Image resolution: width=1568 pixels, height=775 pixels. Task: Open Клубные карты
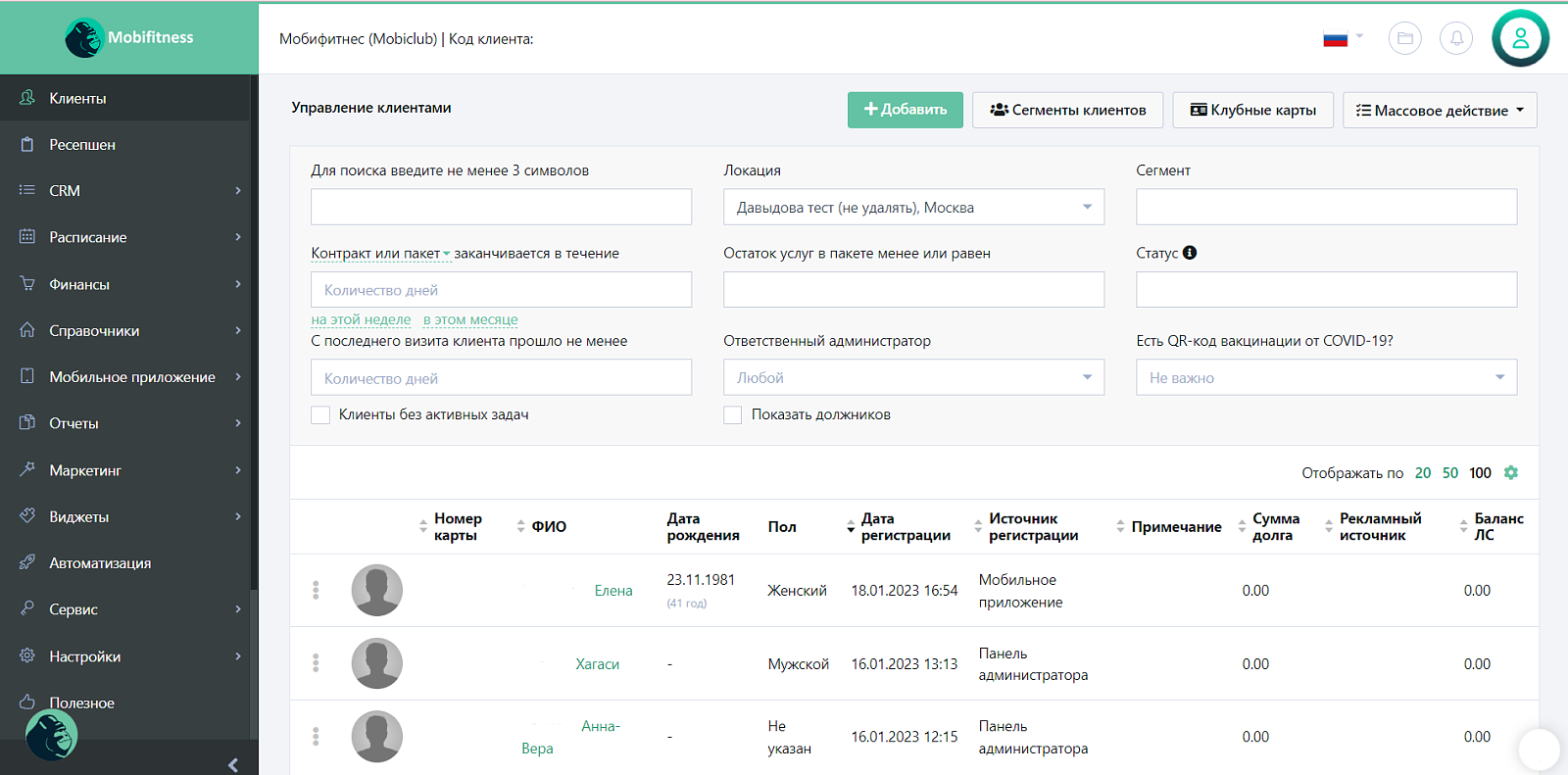coord(1253,110)
